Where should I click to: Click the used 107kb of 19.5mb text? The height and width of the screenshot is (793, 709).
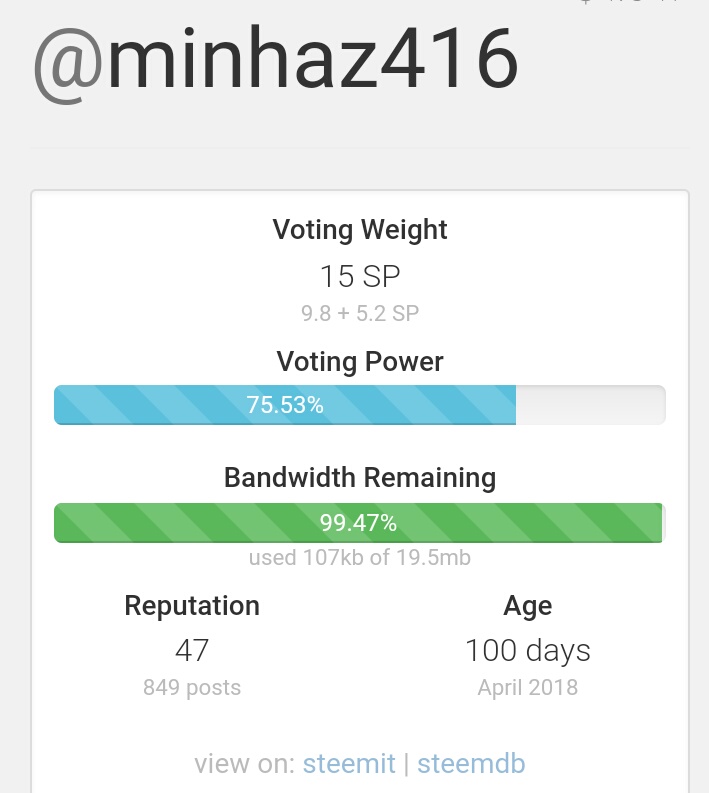click(x=360, y=558)
